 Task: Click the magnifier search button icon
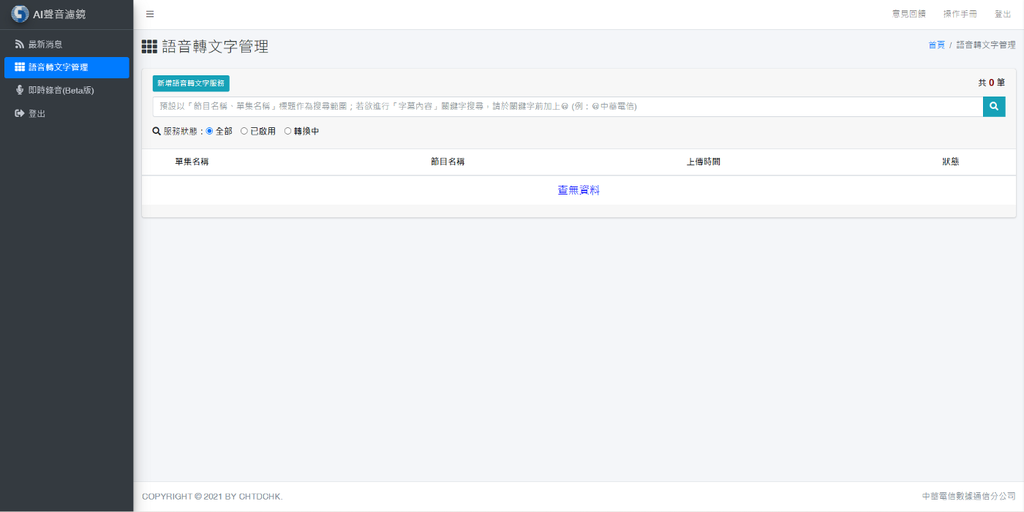994,106
